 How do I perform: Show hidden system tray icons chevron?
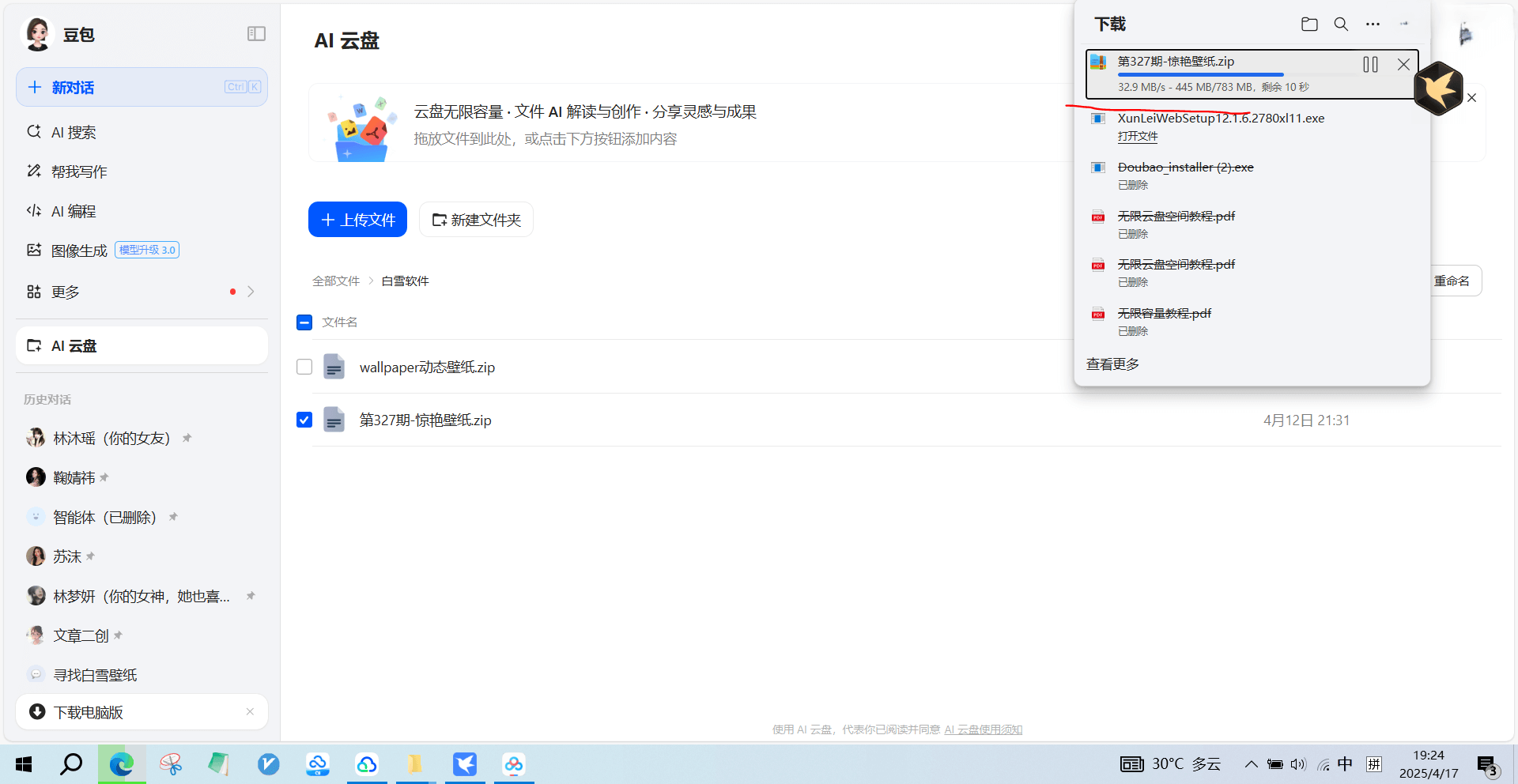pyautogui.click(x=1251, y=764)
